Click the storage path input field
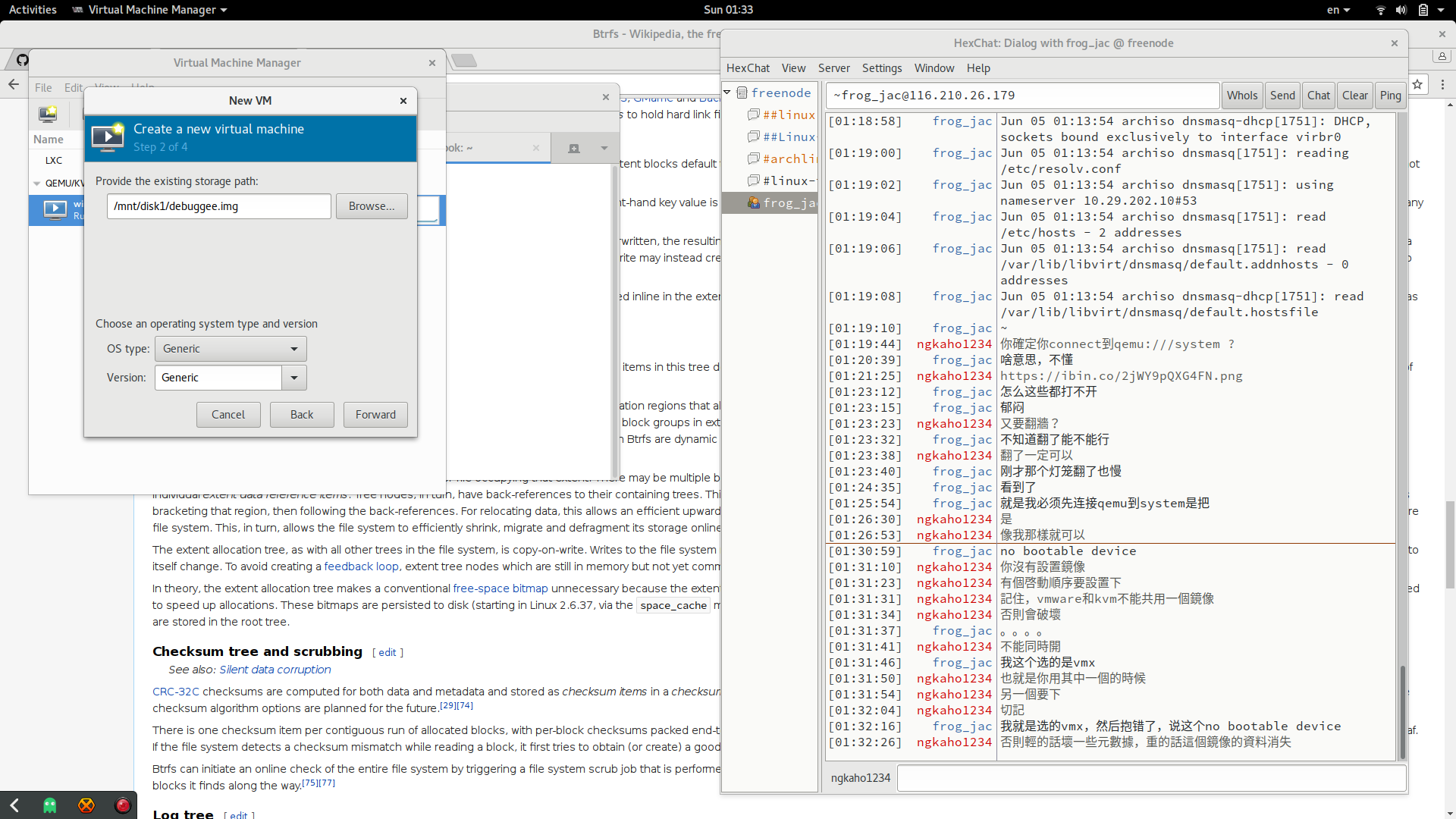Viewport: 1456px width, 819px height. (219, 206)
